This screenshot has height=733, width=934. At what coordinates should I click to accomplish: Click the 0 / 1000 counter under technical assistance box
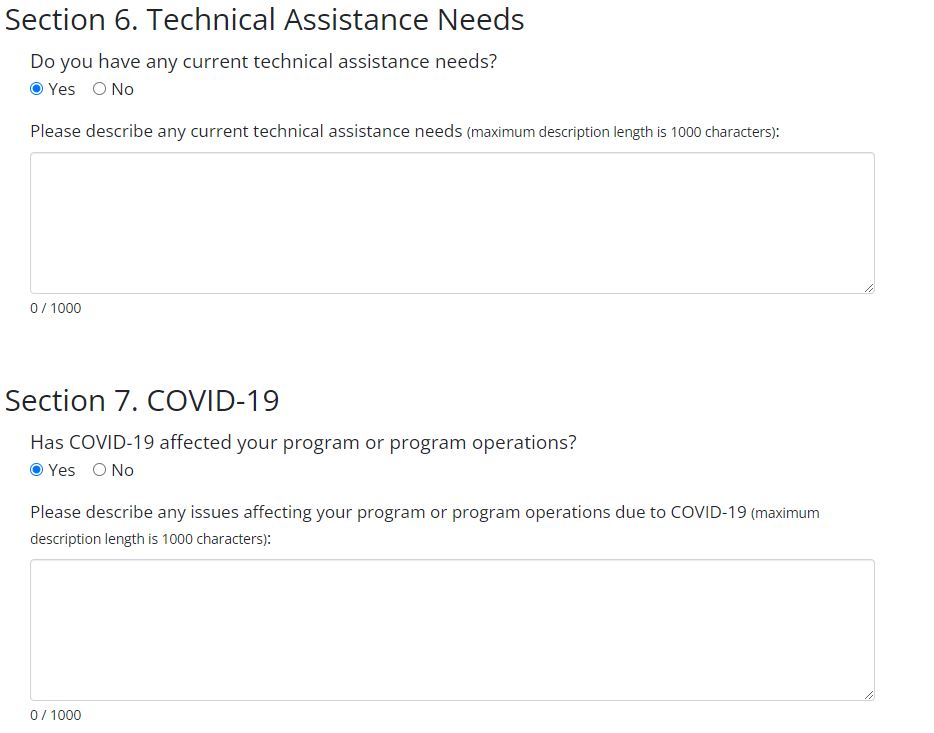(x=56, y=308)
